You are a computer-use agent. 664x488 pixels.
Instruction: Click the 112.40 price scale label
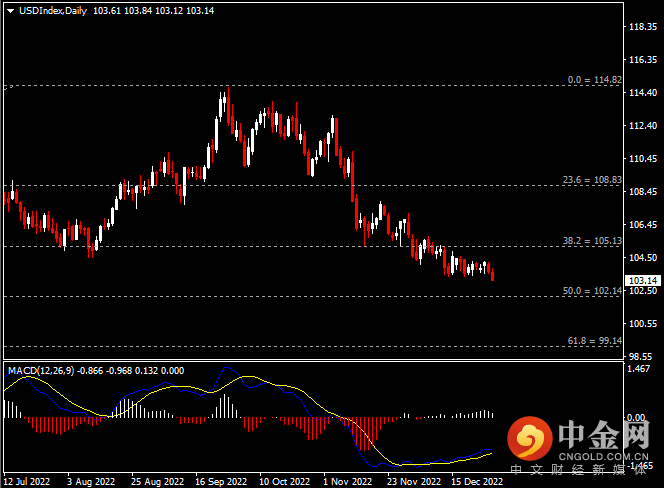click(x=640, y=126)
